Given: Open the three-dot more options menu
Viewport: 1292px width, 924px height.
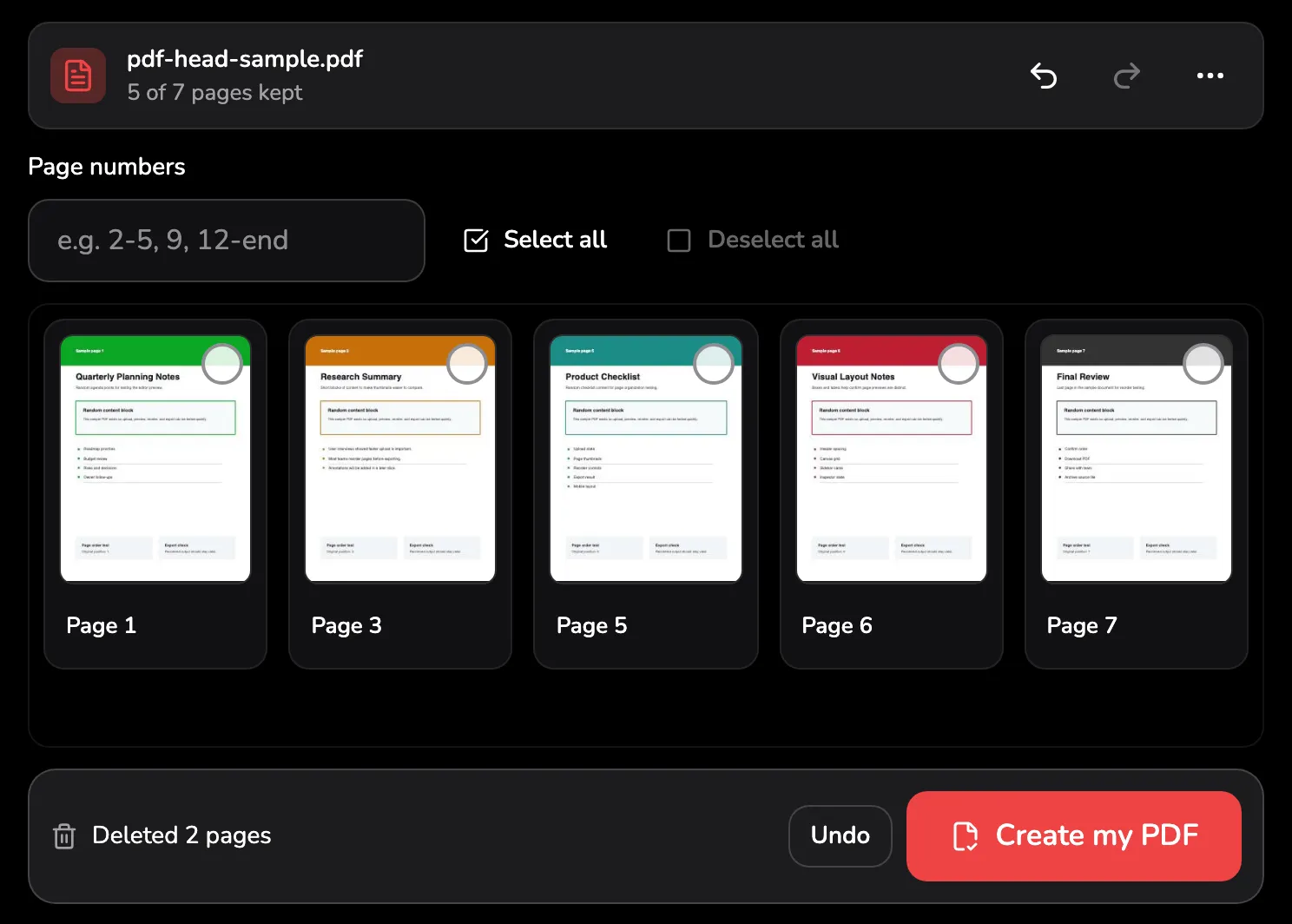Looking at the screenshot, I should [1210, 76].
